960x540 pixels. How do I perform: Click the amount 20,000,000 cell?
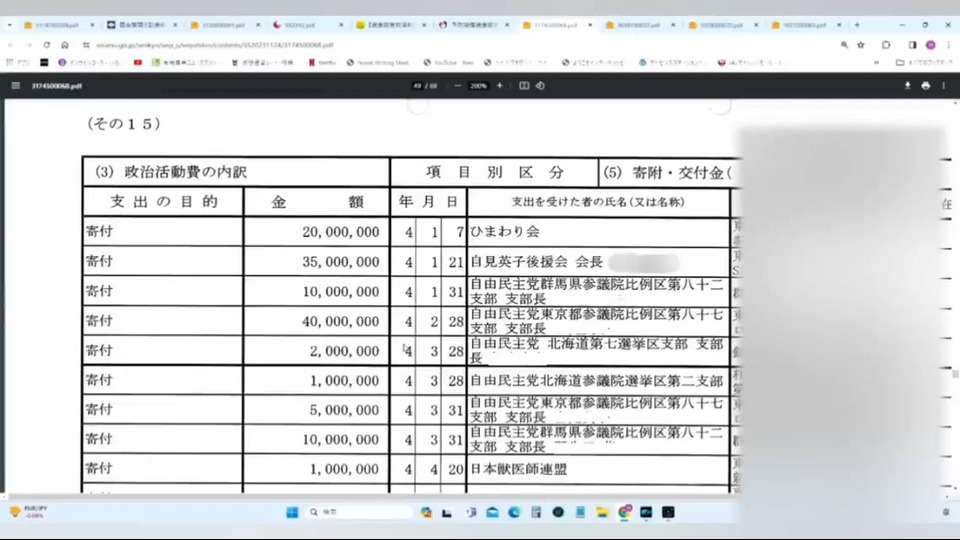(316, 232)
